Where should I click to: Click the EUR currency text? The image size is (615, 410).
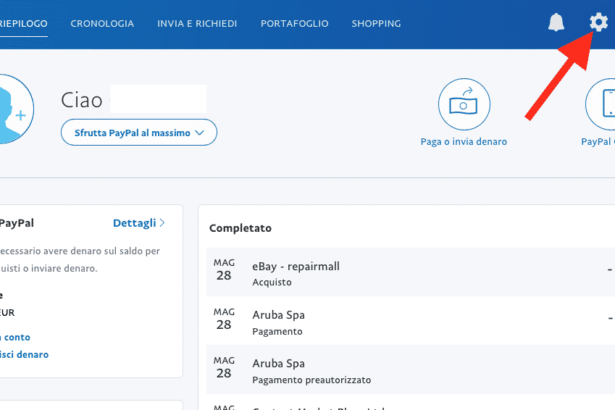pyautogui.click(x=7, y=312)
